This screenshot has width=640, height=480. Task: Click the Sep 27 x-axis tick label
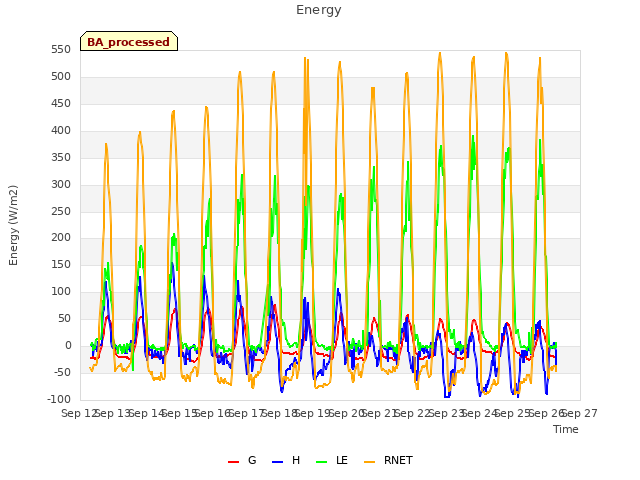tap(580, 413)
